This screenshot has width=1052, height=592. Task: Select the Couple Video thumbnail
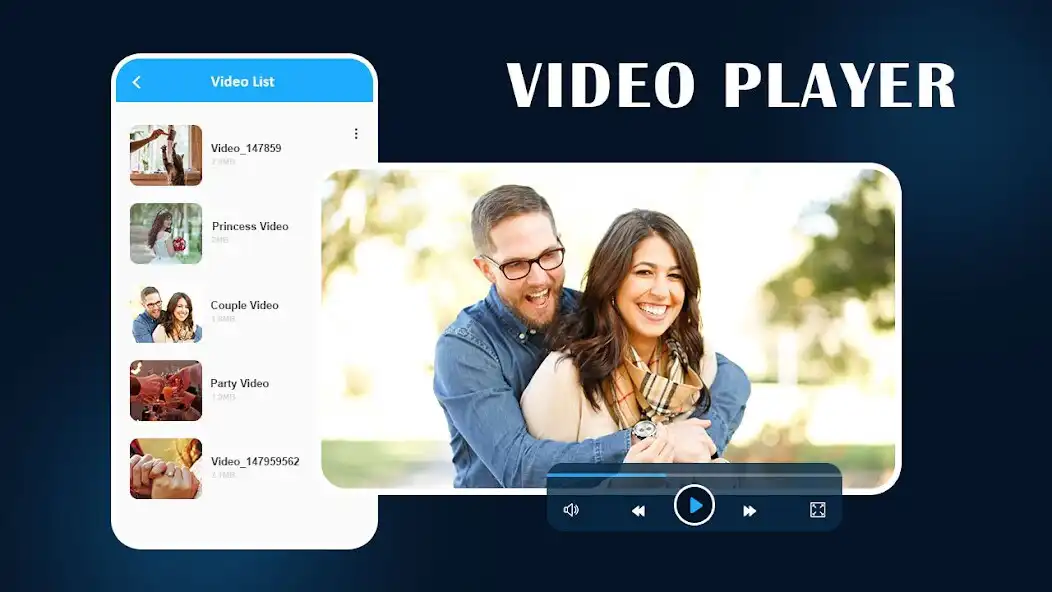click(165, 312)
